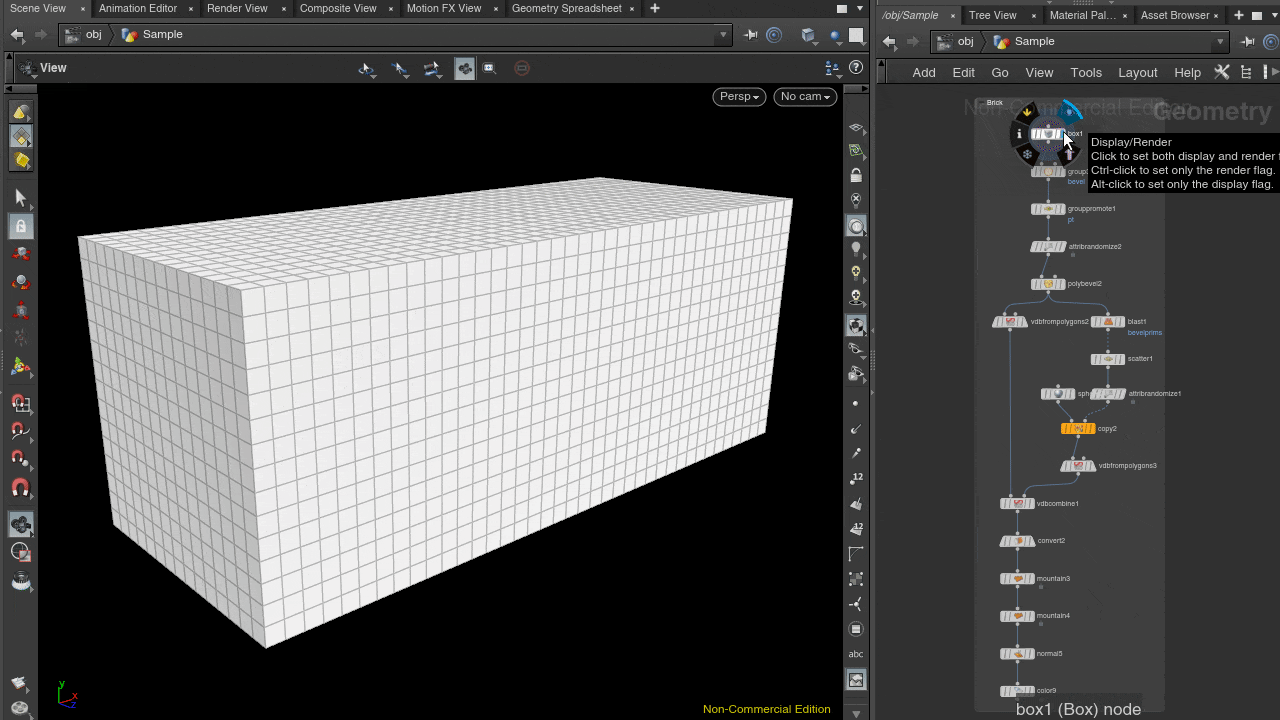Select the vdbcombine1 node
This screenshot has width=1280, height=720.
pos(1017,504)
